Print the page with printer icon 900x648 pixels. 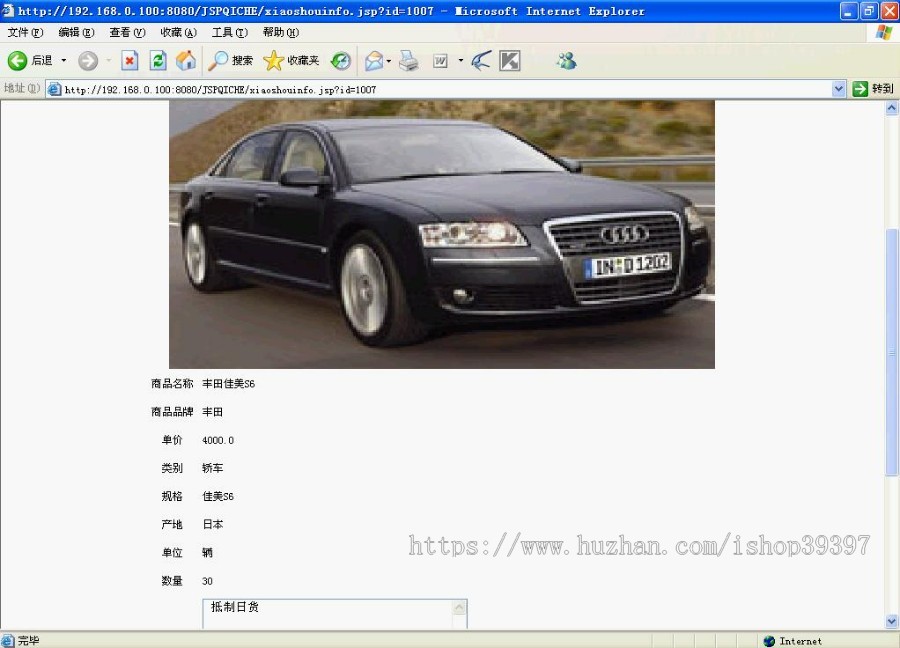(408, 60)
